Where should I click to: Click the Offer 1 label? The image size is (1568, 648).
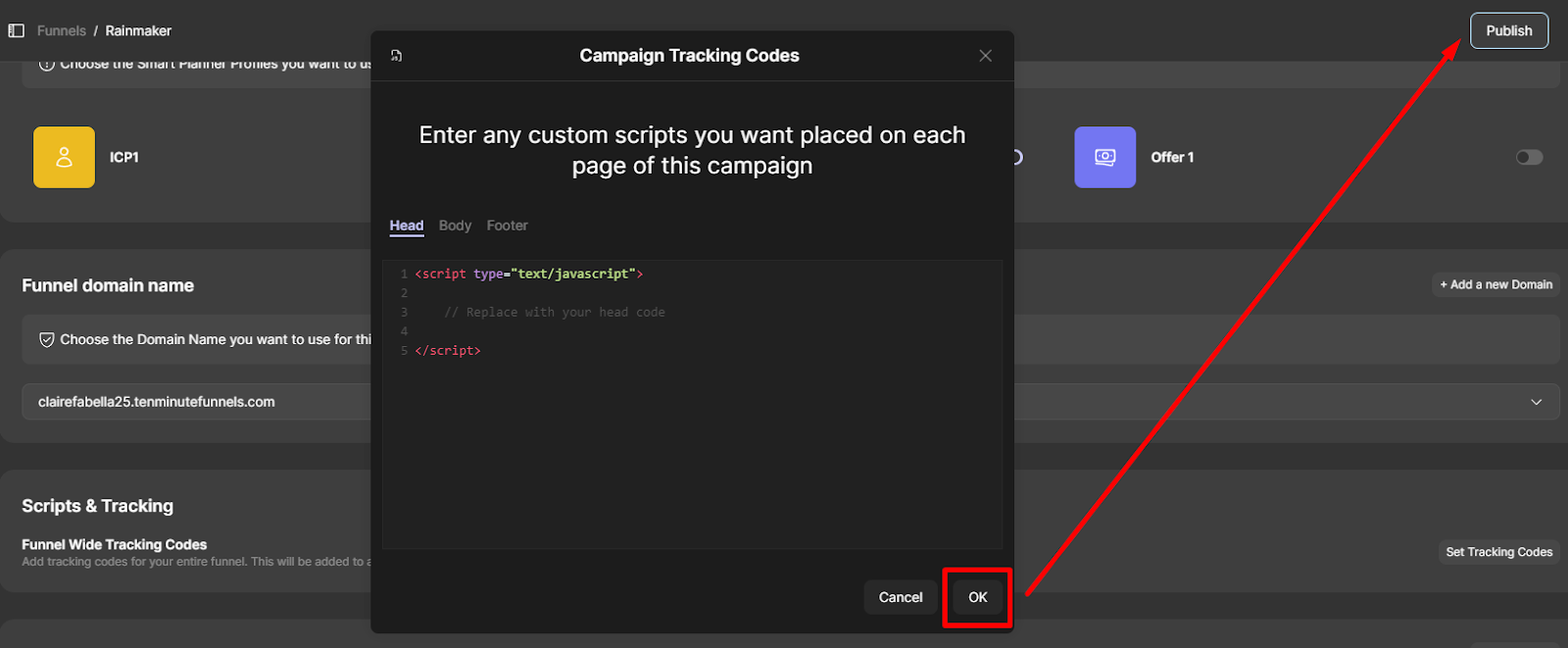[1172, 157]
